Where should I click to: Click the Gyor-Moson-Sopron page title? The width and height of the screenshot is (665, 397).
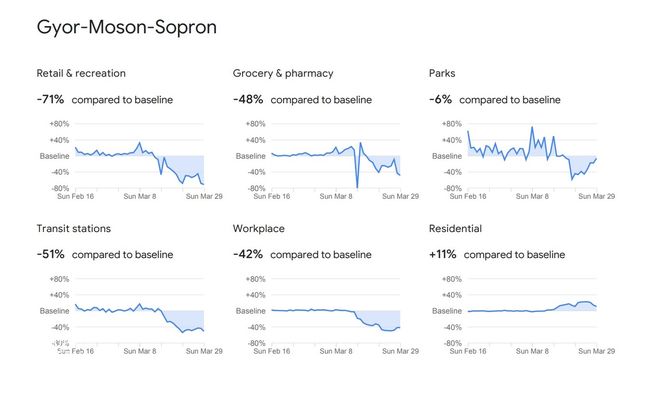[x=126, y=28]
